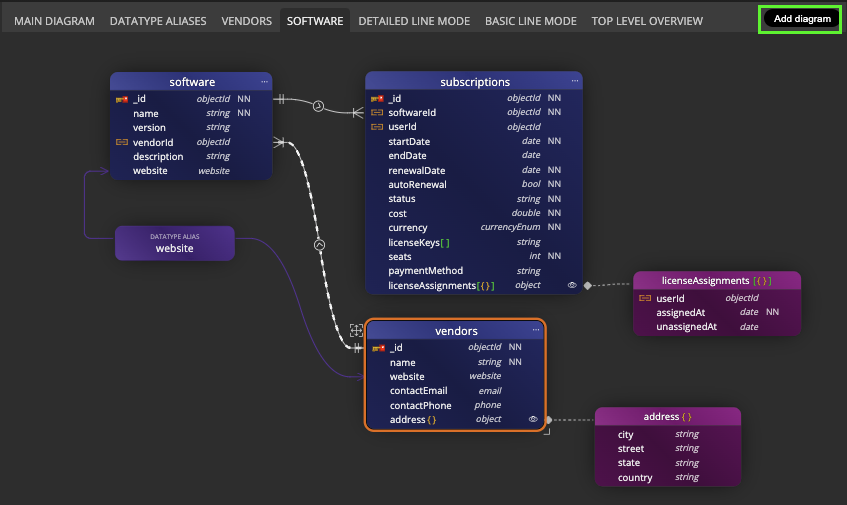This screenshot has height=505, width=847.
Task: Toggle eye icon on licenseAssignments field row
Action: pos(572,286)
